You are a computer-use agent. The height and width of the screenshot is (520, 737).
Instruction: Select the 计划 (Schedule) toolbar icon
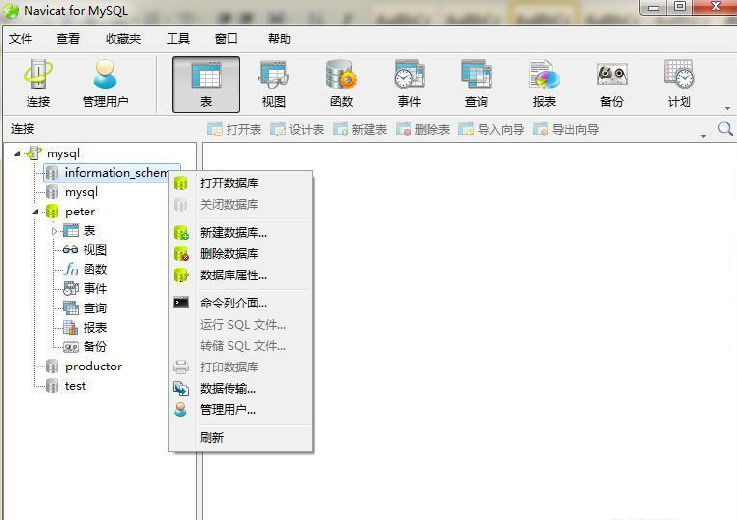click(x=679, y=84)
